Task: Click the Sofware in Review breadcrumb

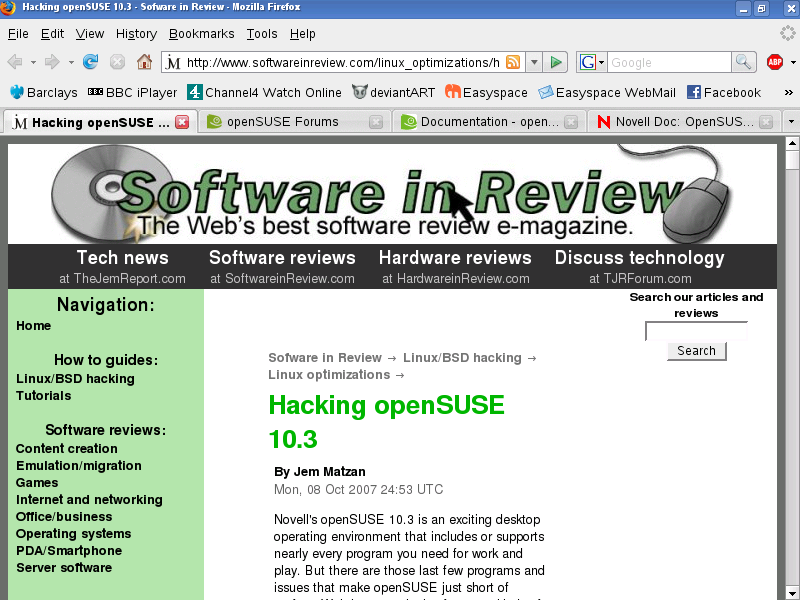Action: (x=325, y=358)
